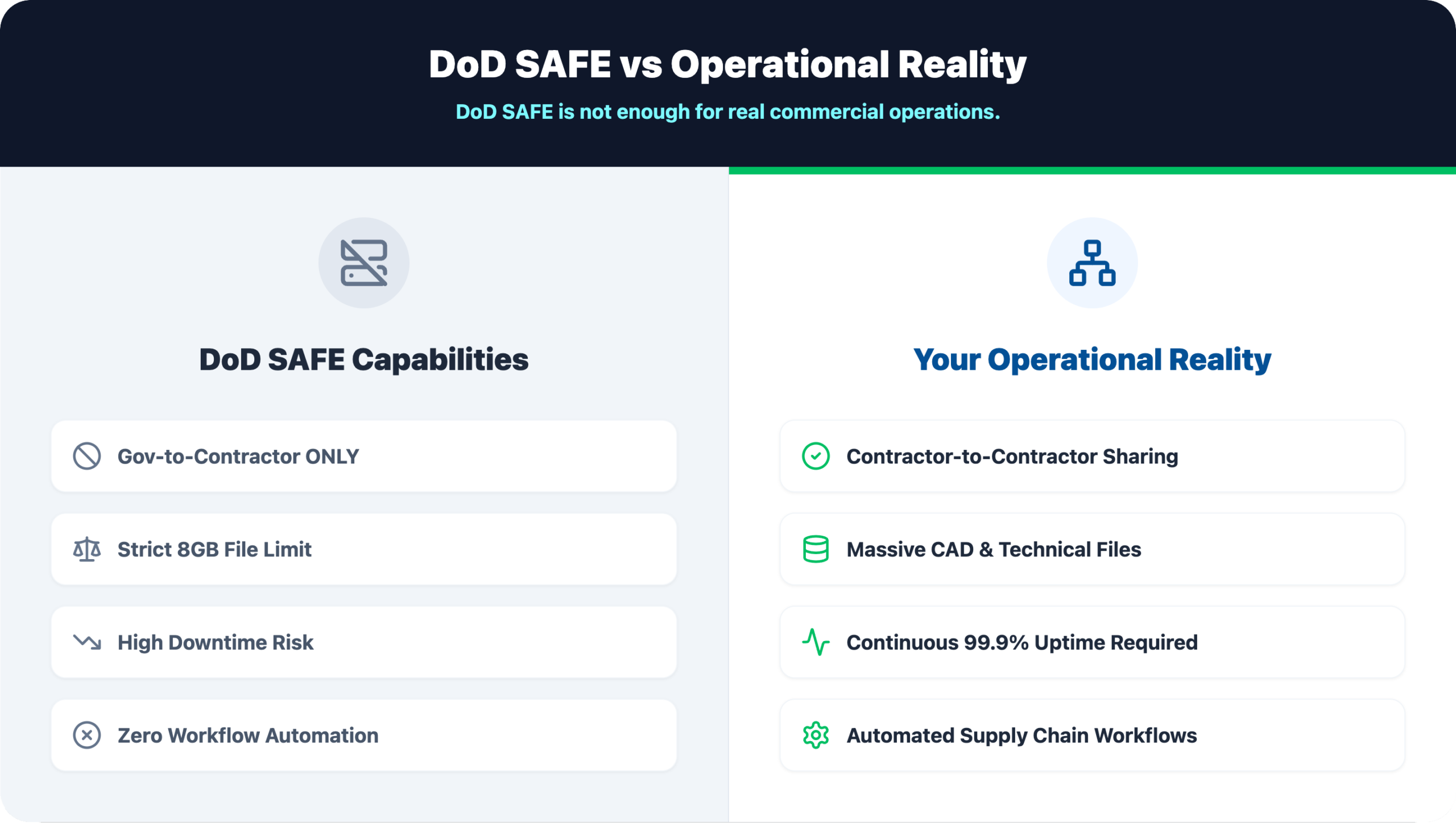Click the network hierarchy icon

coord(1091,263)
